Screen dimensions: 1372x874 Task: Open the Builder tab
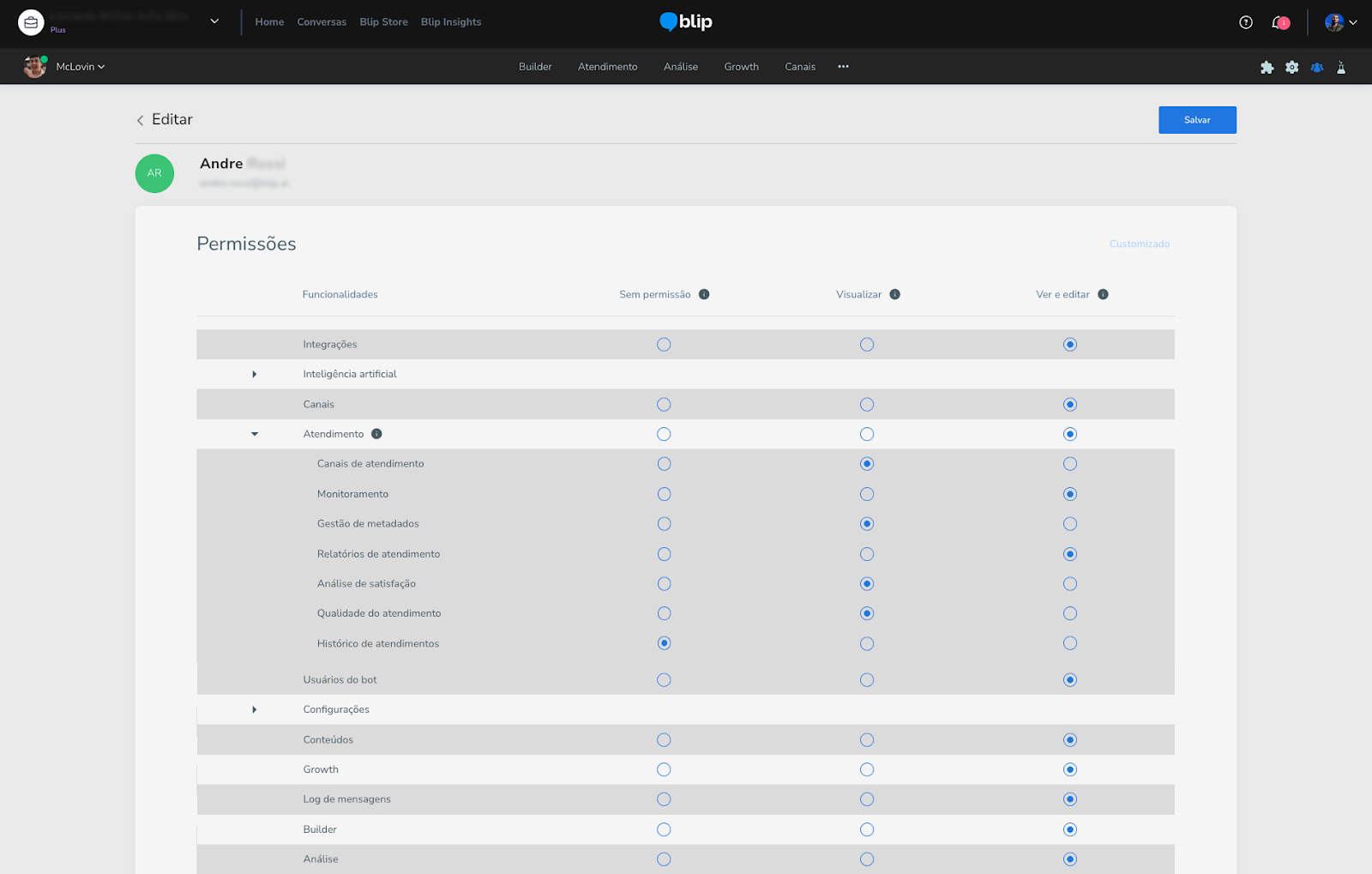point(535,67)
